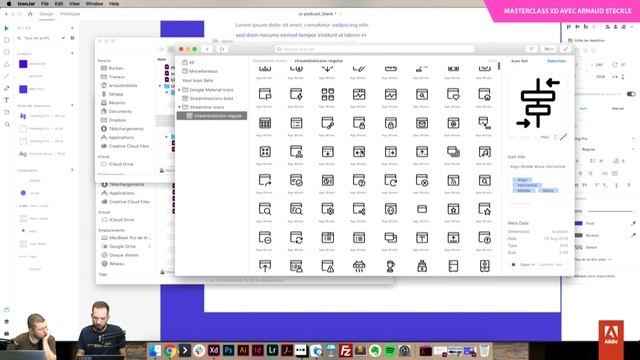This screenshot has width=640, height=360.
Task: Open the View menu
Action: tap(74, 4)
